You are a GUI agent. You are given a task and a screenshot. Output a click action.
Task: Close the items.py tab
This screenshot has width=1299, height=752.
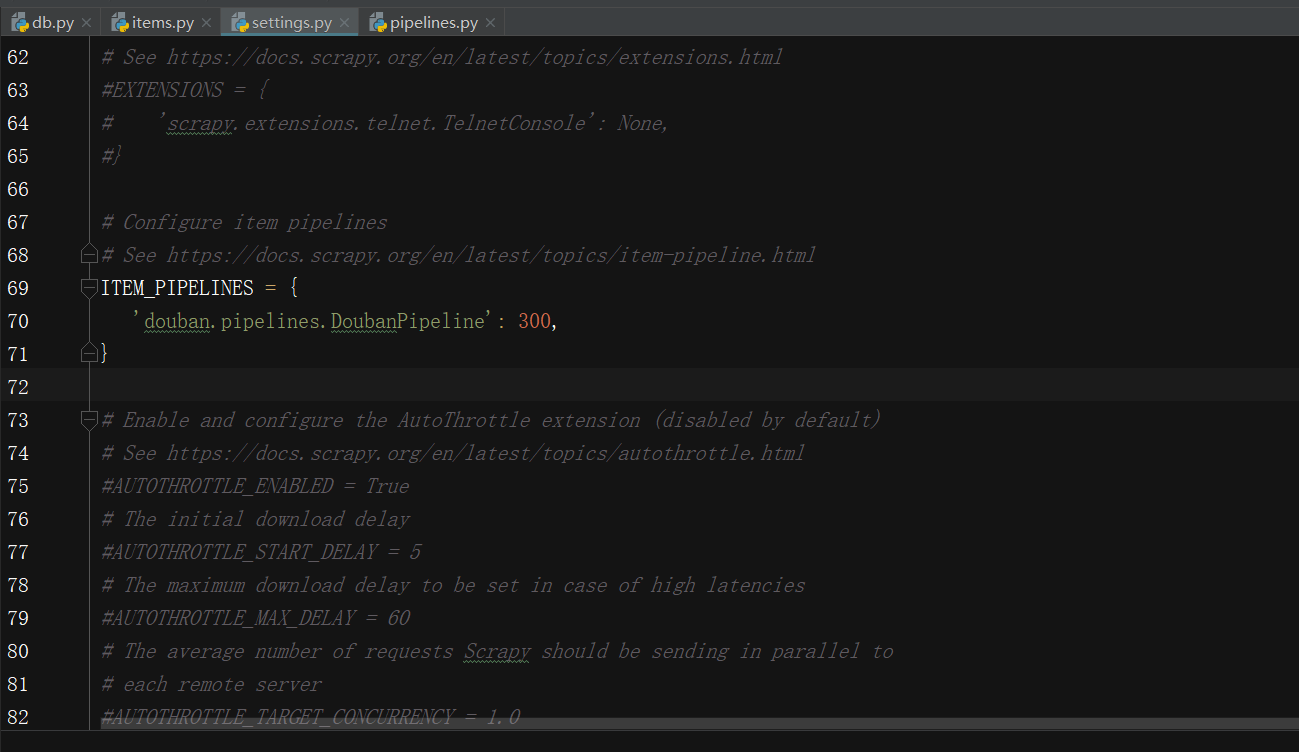point(206,23)
